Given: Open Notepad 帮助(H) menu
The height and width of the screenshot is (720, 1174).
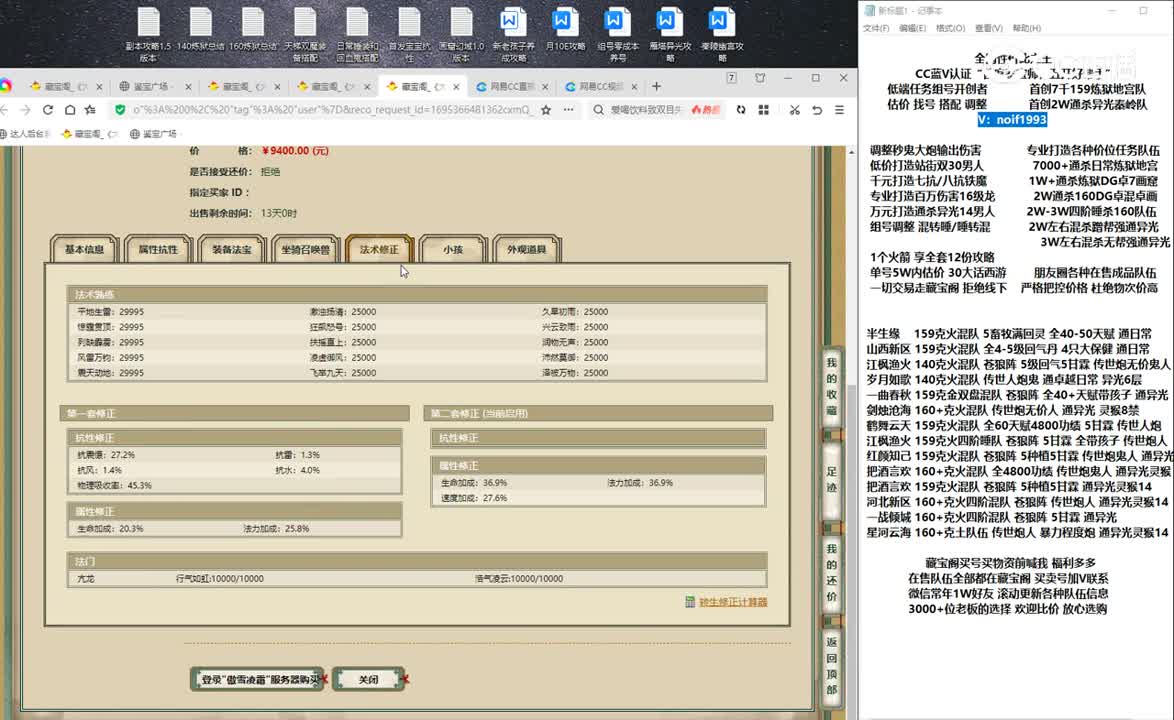Looking at the screenshot, I should [x=1027, y=28].
